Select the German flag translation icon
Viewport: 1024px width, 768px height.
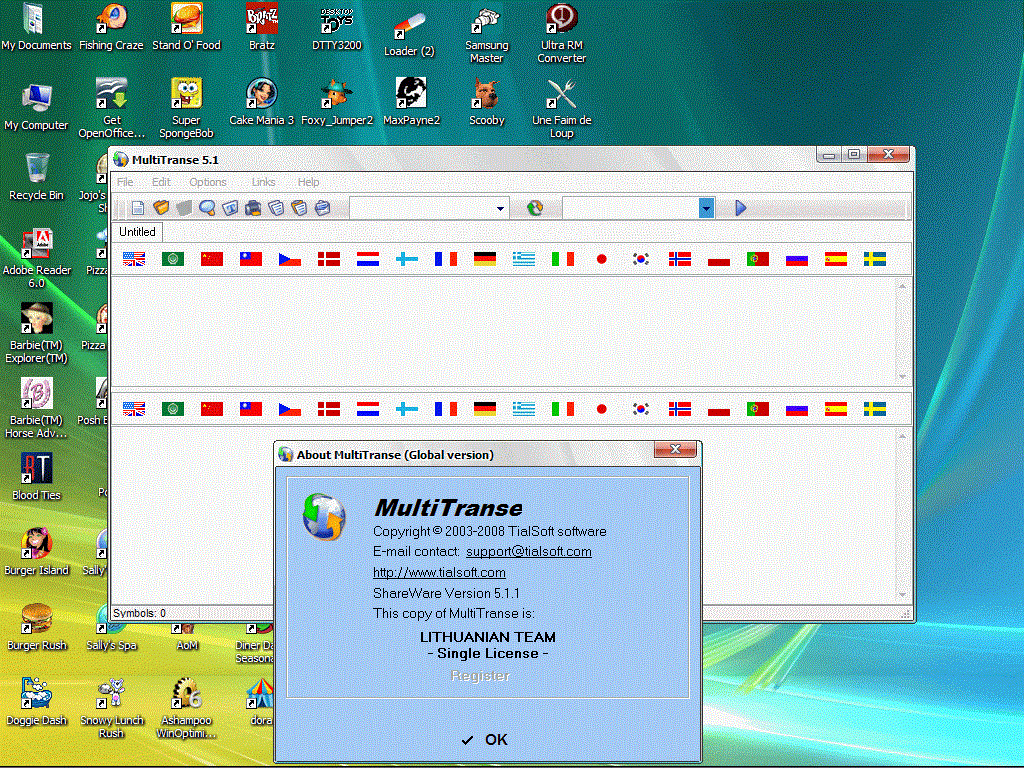click(x=484, y=258)
